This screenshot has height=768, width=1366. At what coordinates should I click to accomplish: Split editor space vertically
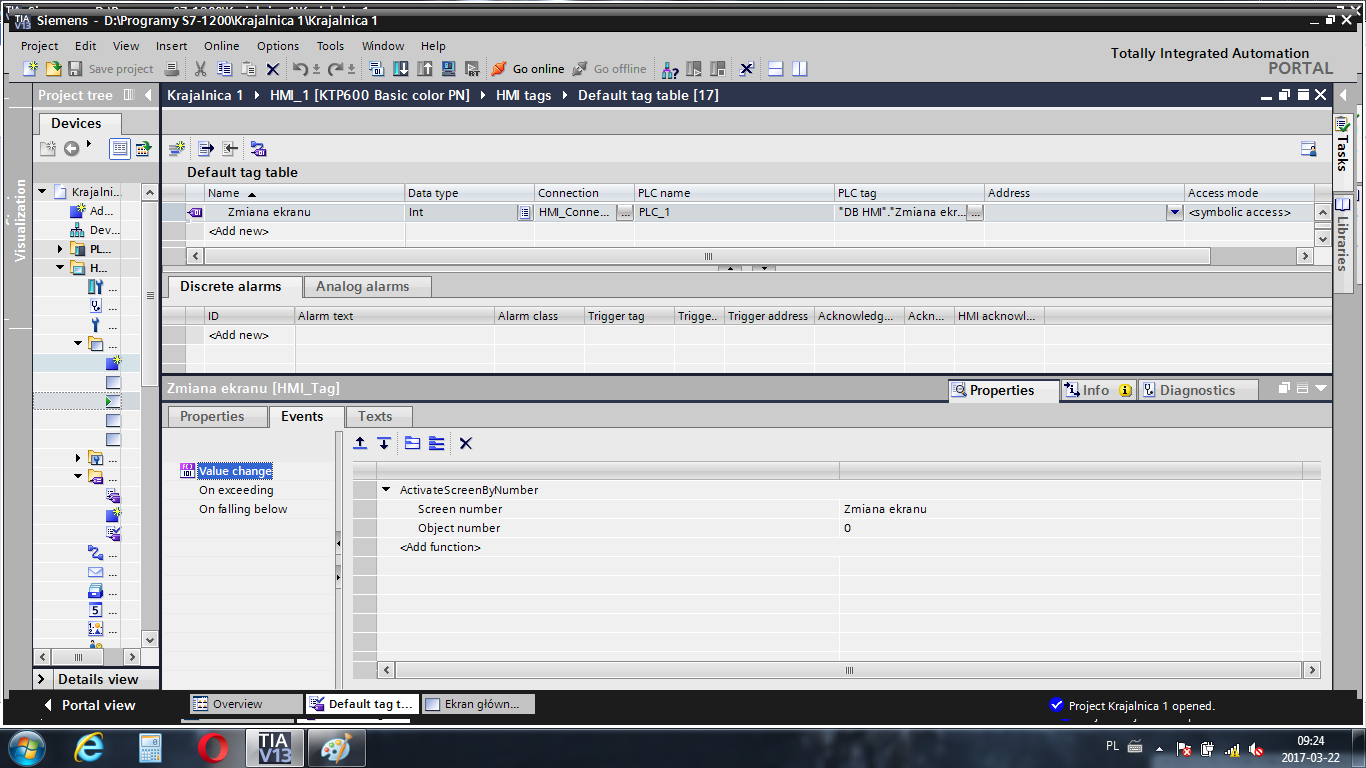point(799,69)
